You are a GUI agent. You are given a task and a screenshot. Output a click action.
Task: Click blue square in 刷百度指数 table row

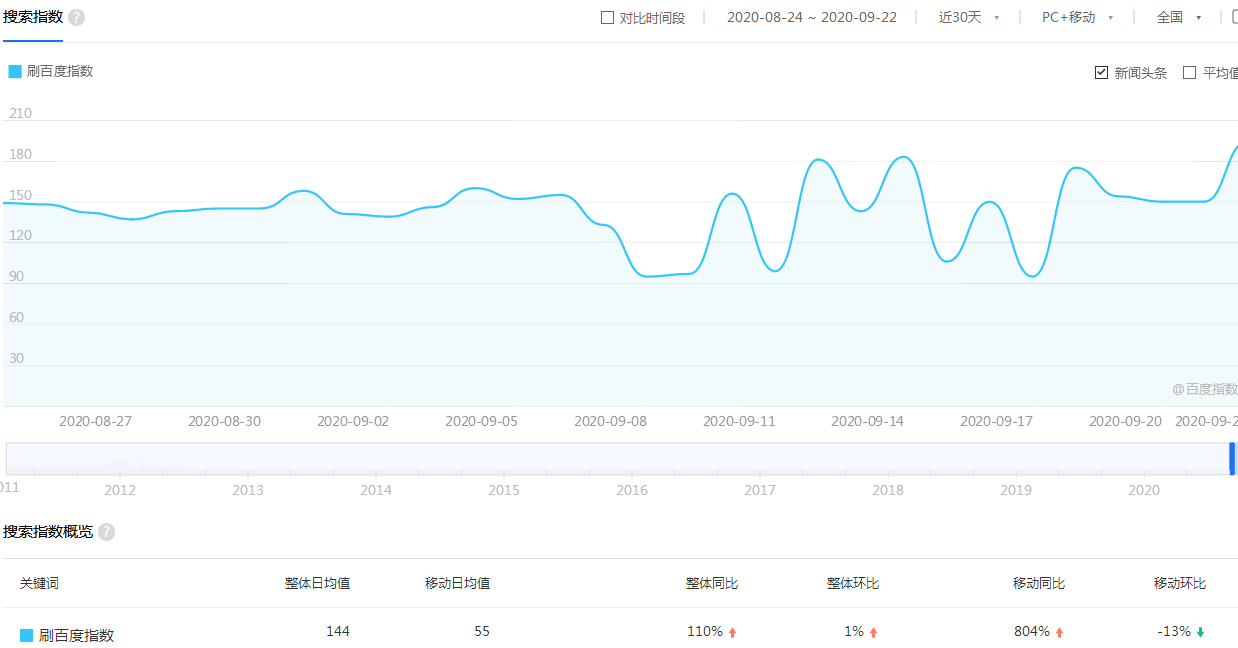[27, 635]
